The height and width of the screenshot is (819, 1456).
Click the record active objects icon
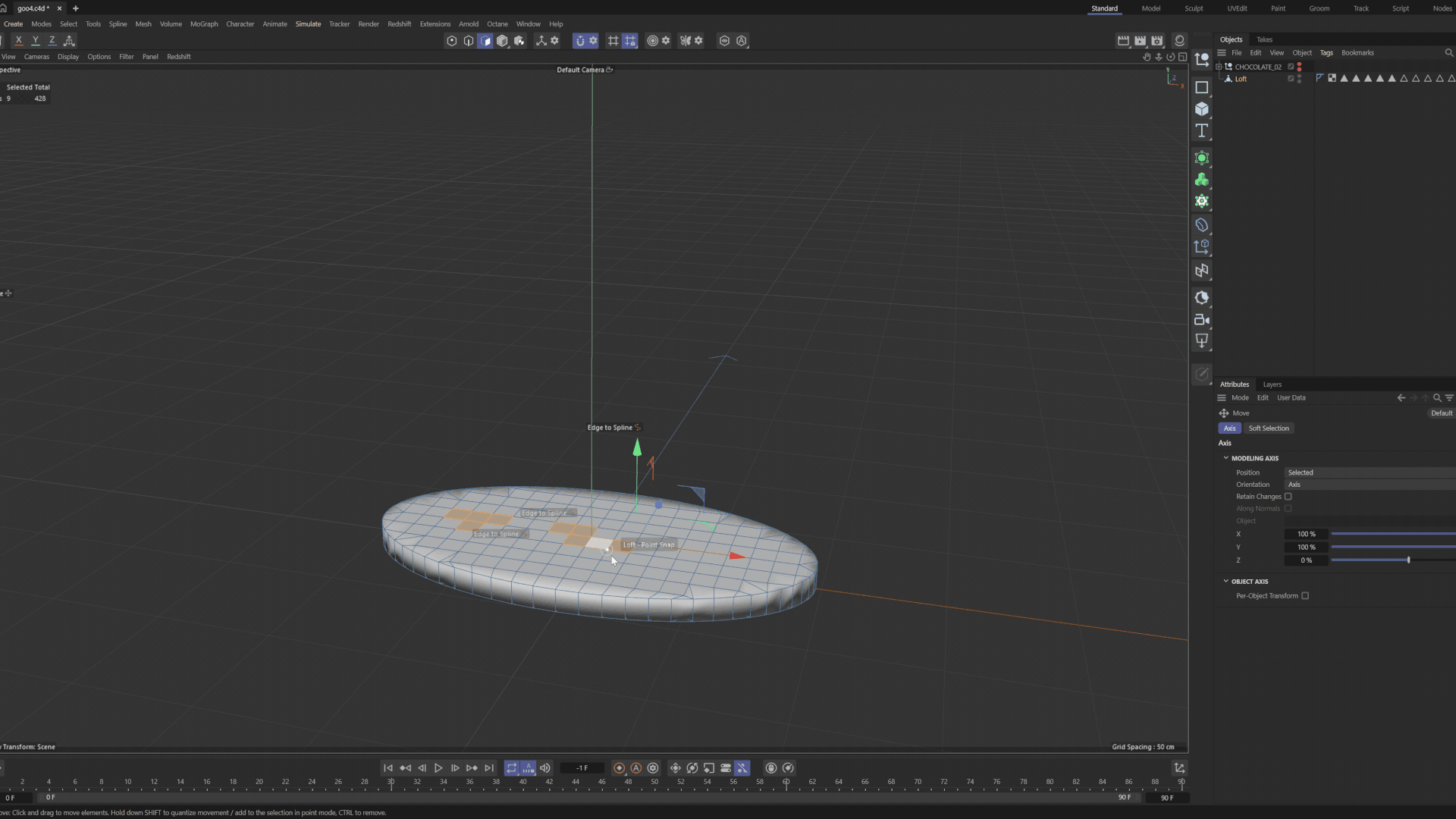click(619, 768)
